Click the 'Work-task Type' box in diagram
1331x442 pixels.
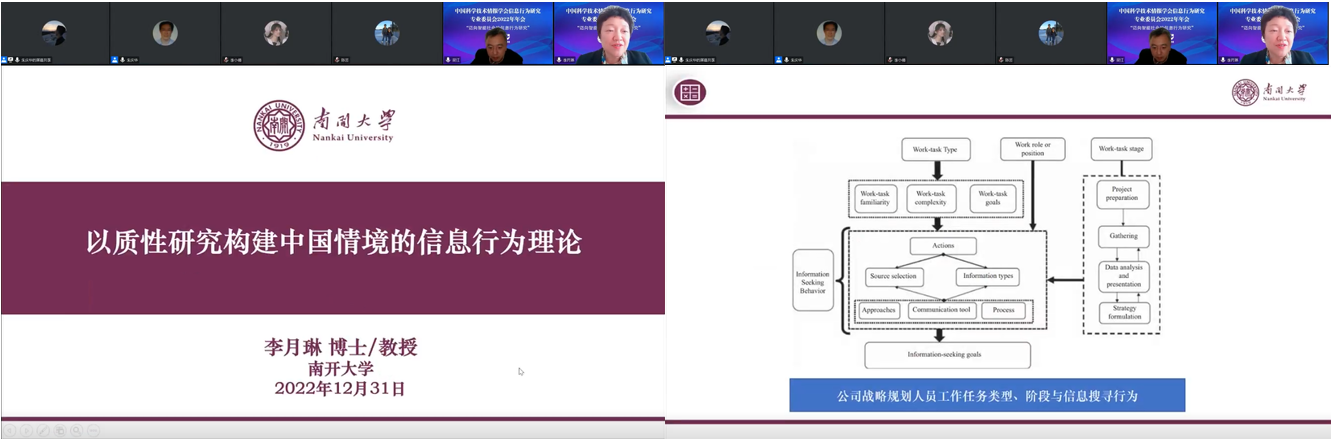[x=935, y=150]
